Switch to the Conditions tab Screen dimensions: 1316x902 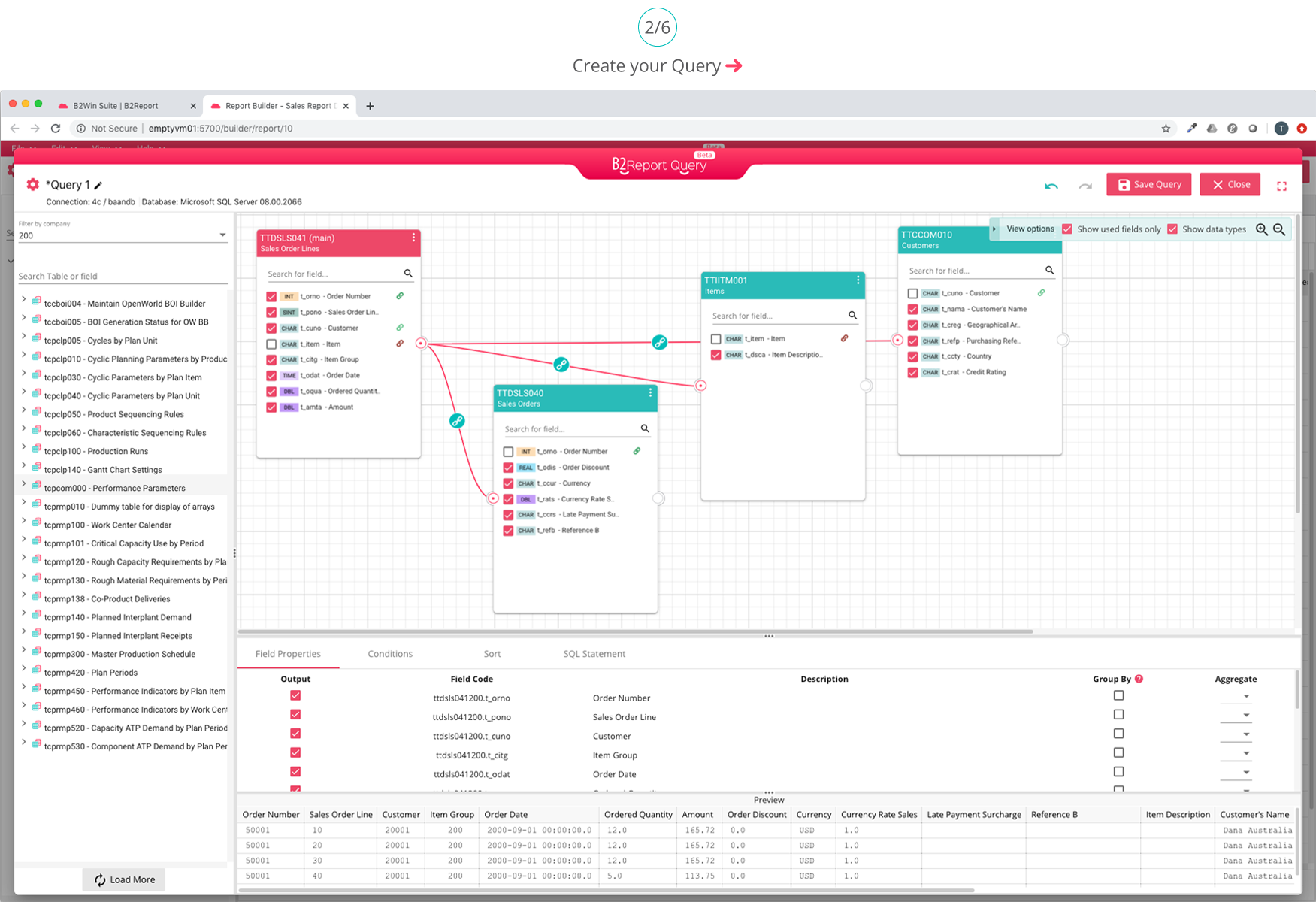click(x=389, y=654)
